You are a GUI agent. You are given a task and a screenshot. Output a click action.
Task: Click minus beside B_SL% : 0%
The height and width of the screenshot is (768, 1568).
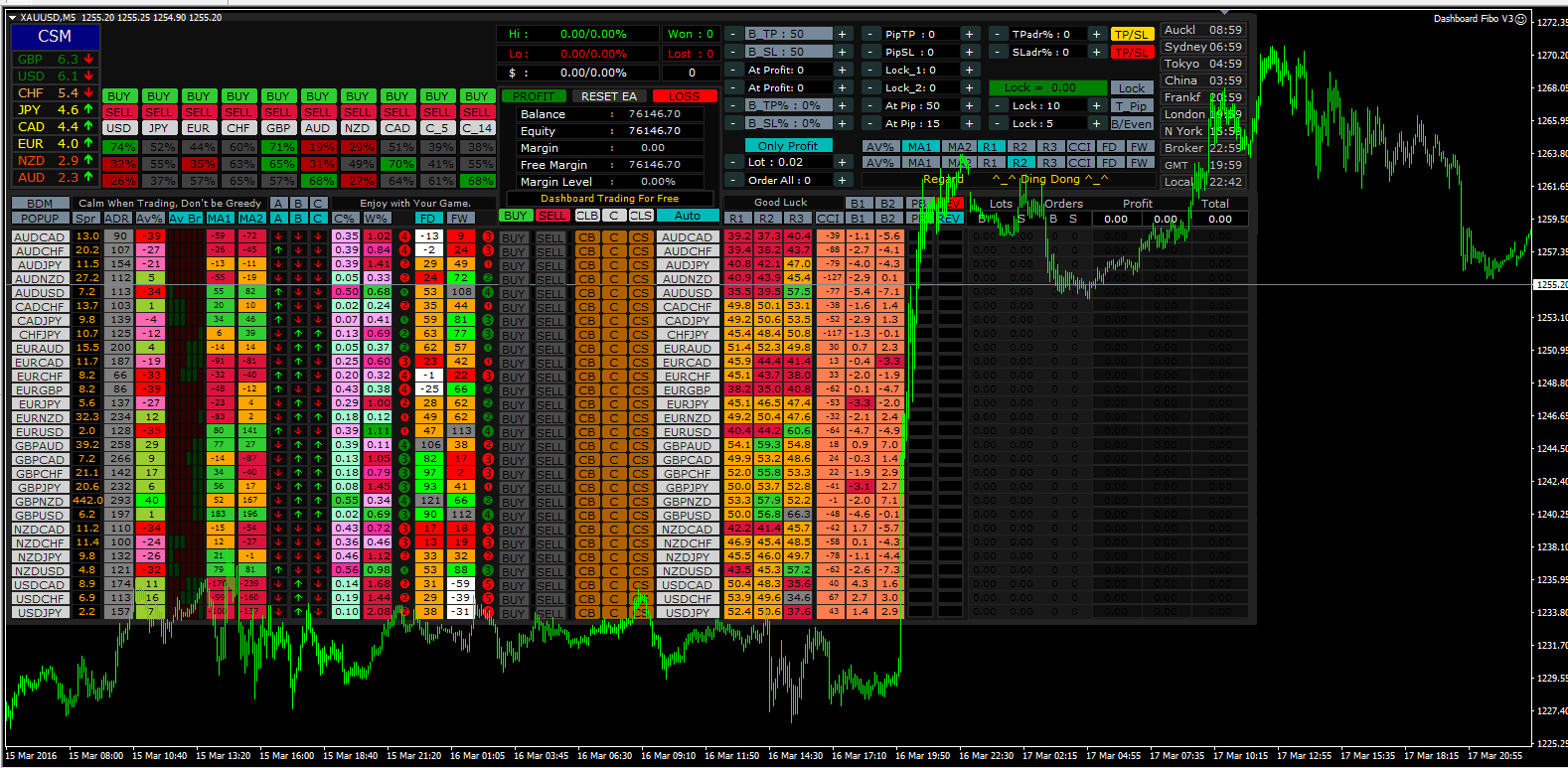[733, 123]
